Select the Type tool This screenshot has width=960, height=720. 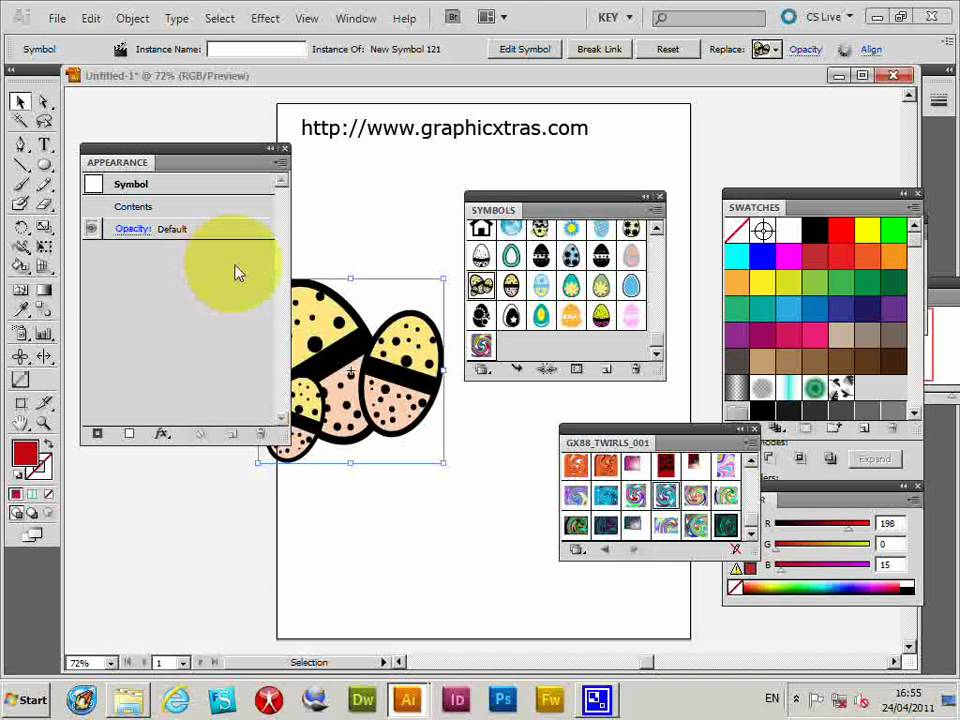click(x=43, y=144)
